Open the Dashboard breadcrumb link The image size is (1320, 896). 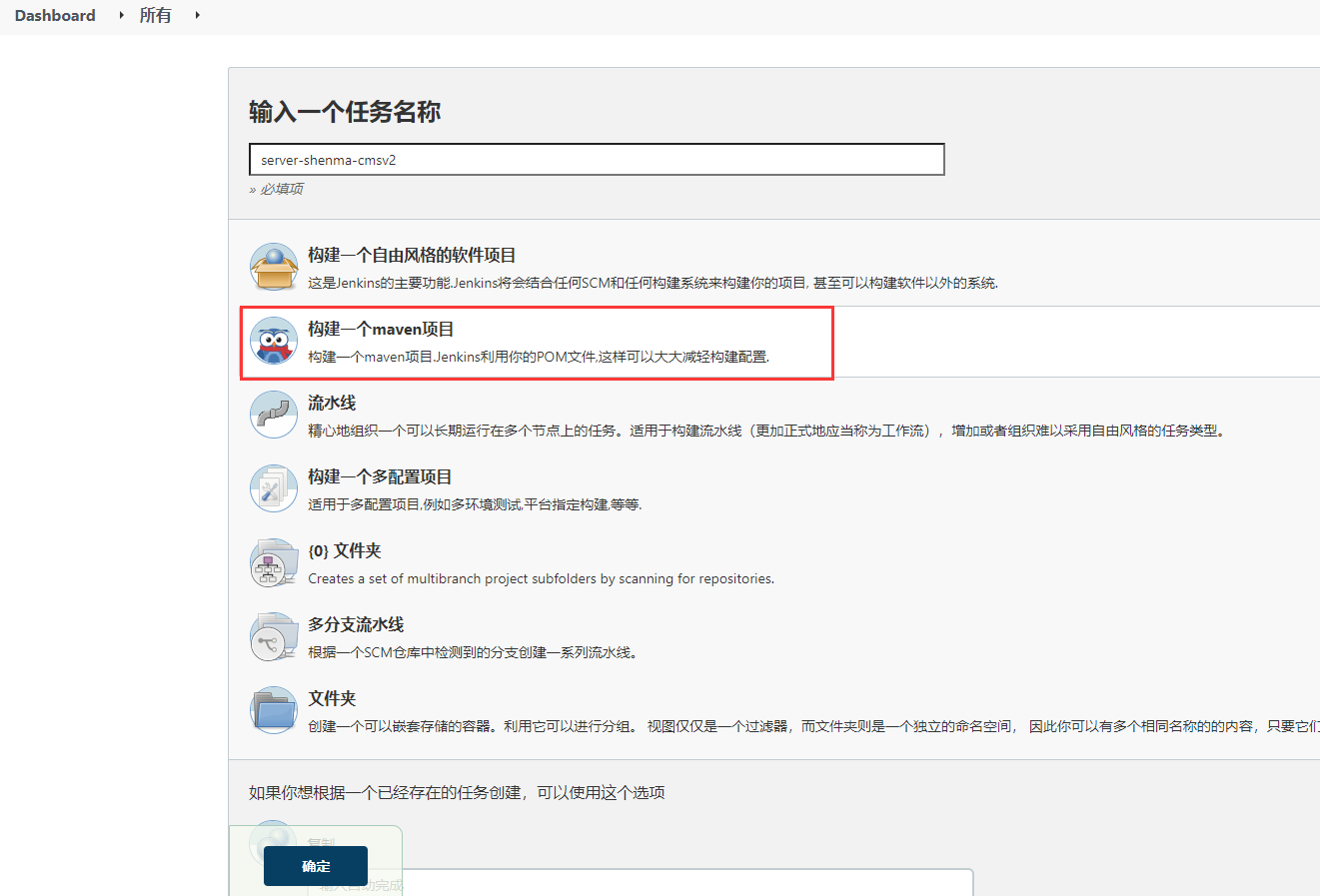pyautogui.click(x=55, y=15)
